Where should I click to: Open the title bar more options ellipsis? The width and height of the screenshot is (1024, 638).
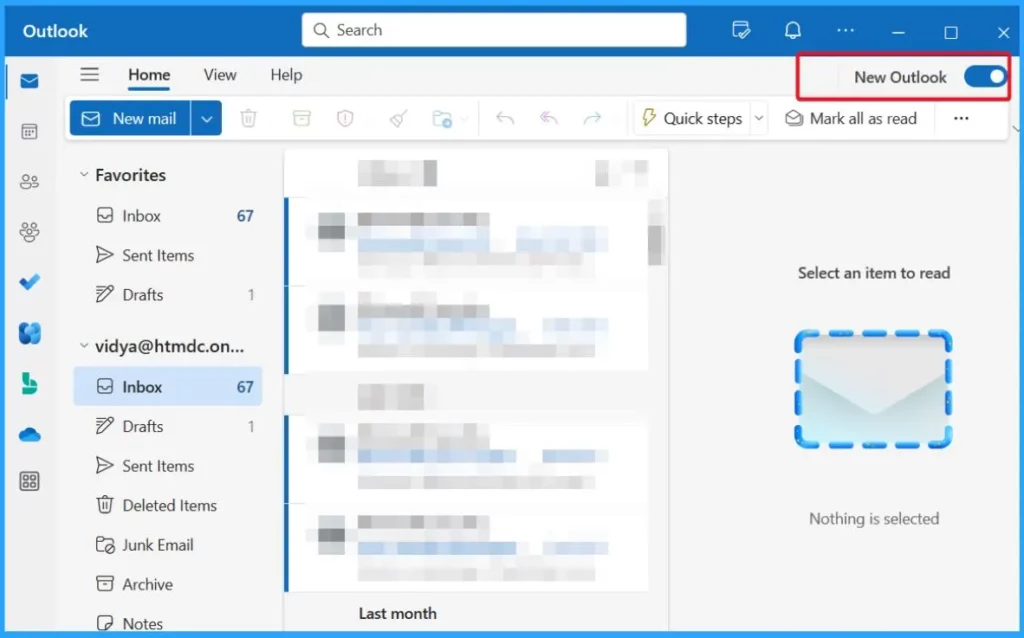click(846, 30)
